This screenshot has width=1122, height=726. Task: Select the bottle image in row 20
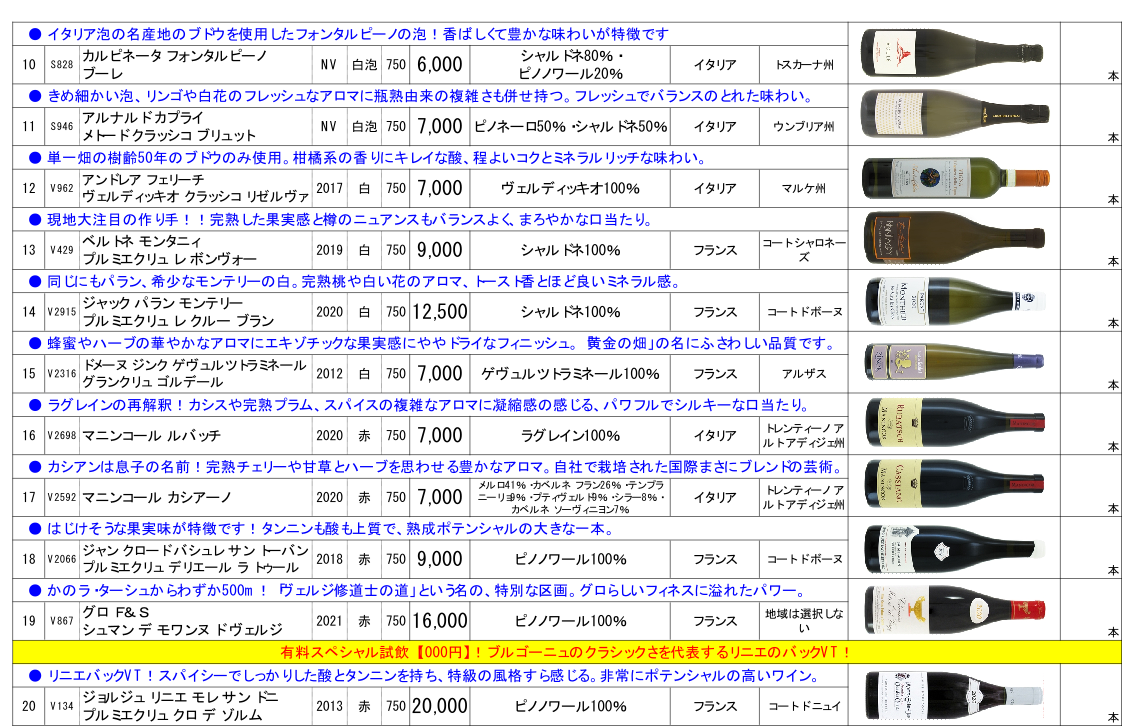click(x=953, y=694)
